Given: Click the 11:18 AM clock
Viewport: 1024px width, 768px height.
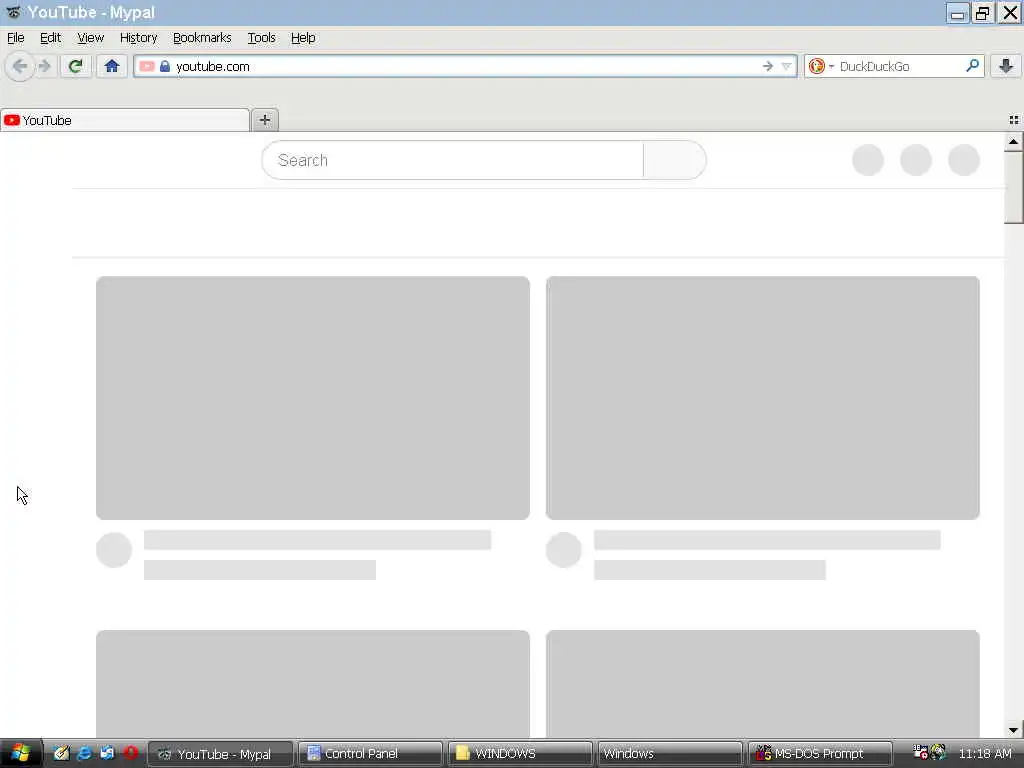Looking at the screenshot, I should pyautogui.click(x=985, y=754).
